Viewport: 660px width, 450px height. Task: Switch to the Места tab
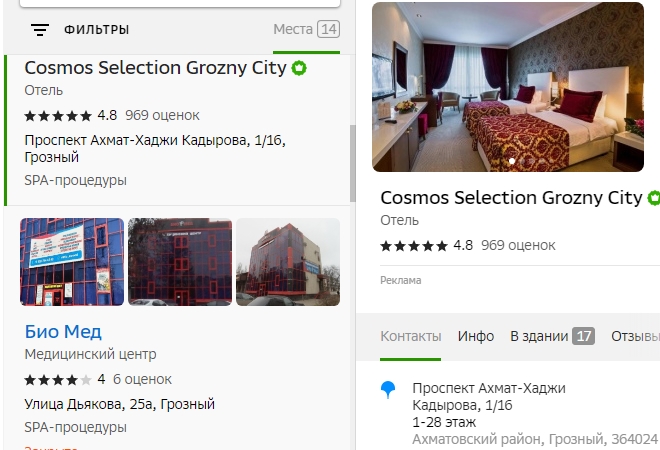(x=292, y=29)
